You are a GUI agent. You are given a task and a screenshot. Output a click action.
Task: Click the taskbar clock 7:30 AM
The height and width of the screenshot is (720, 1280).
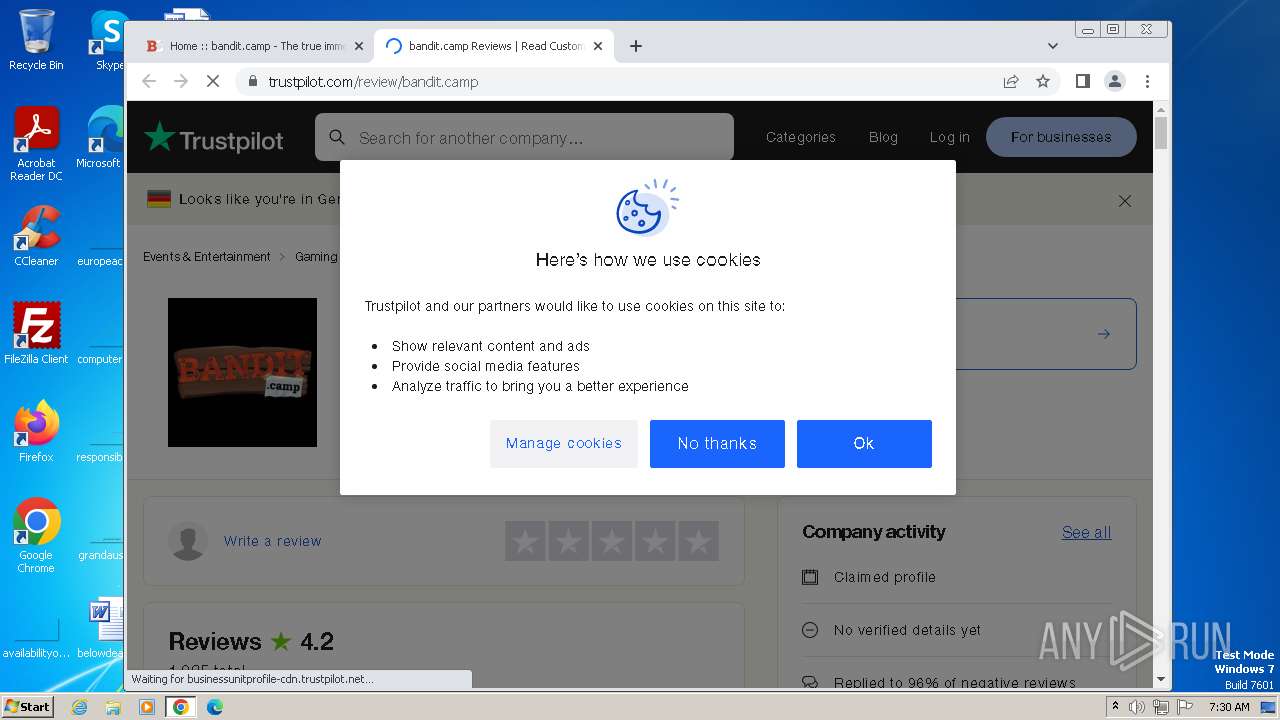1229,707
